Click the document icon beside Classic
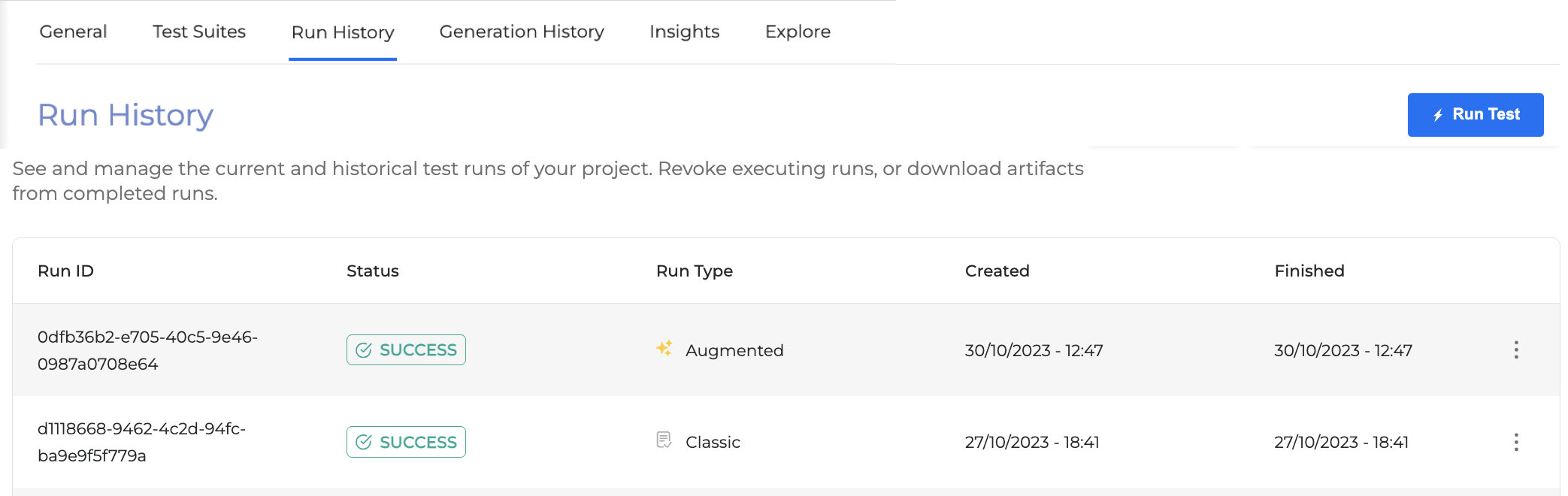 click(664, 440)
